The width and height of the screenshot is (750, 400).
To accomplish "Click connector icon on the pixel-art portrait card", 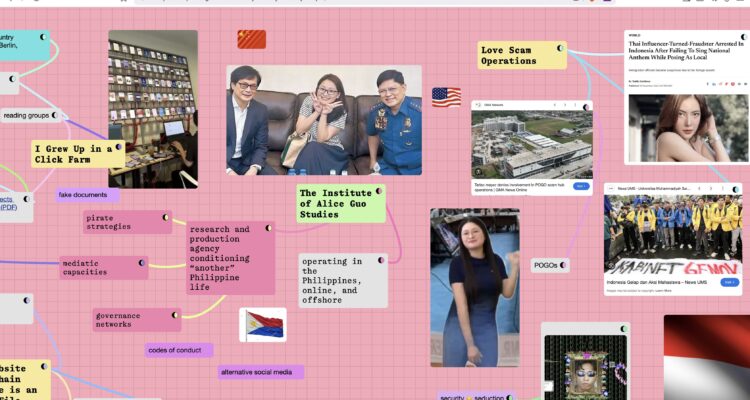I will pyautogui.click(x=624, y=329).
